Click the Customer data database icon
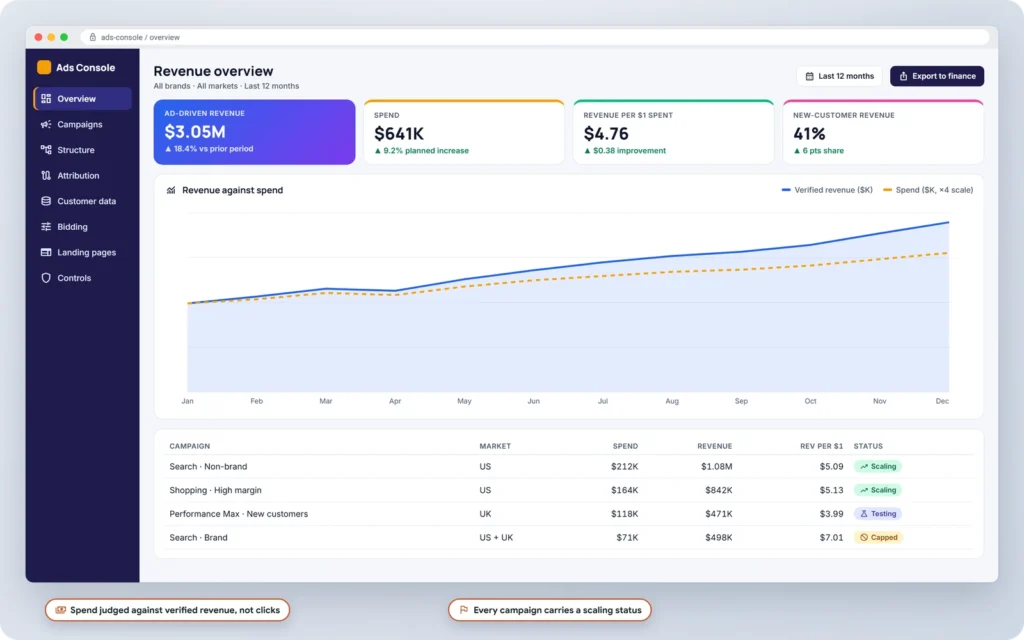The width and height of the screenshot is (1024, 640). tap(46, 201)
